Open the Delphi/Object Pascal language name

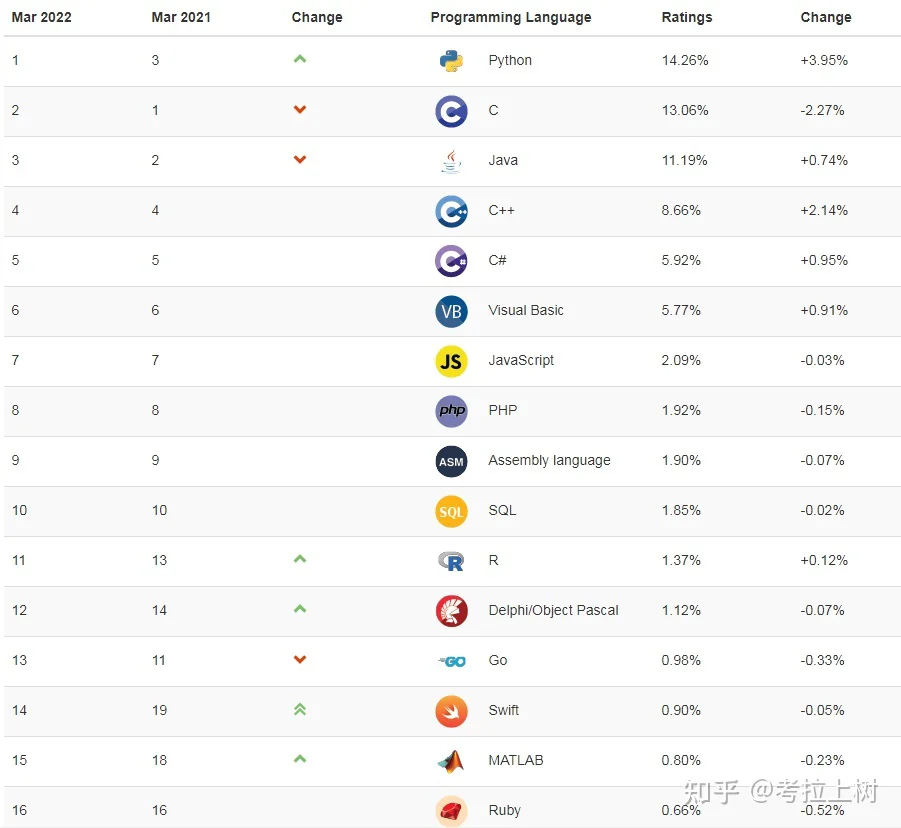point(553,610)
